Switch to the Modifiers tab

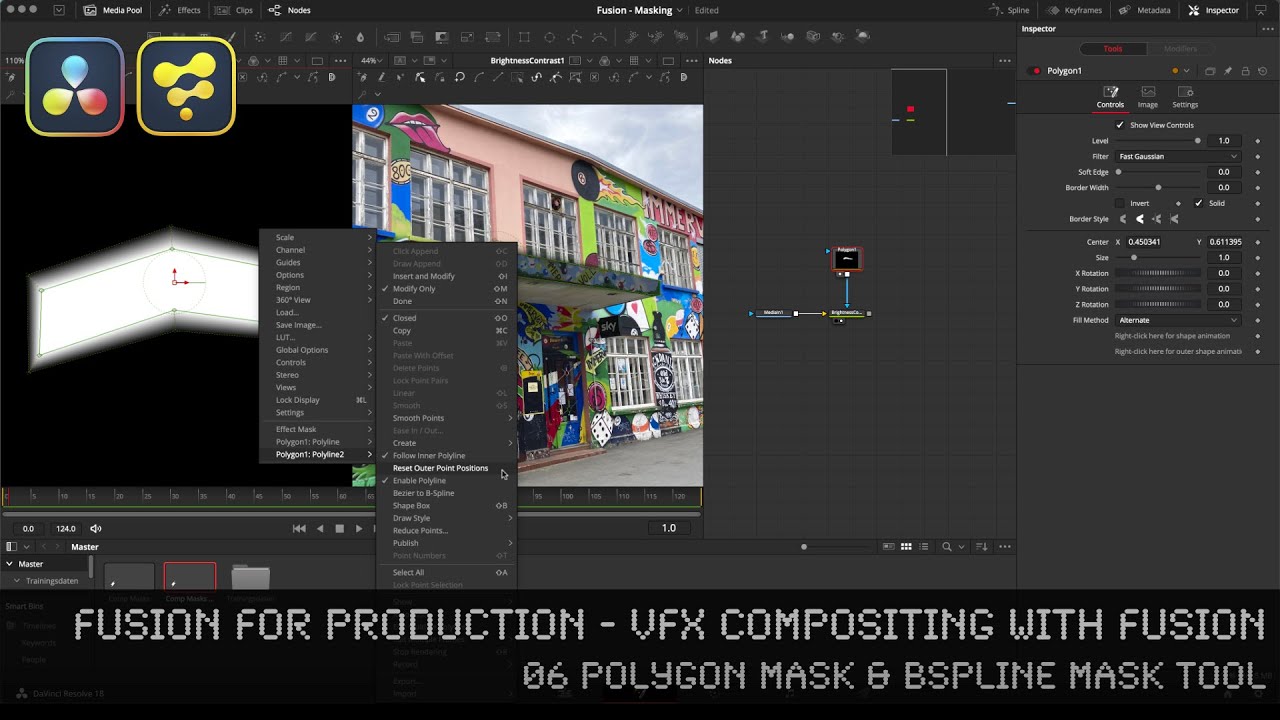1180,49
